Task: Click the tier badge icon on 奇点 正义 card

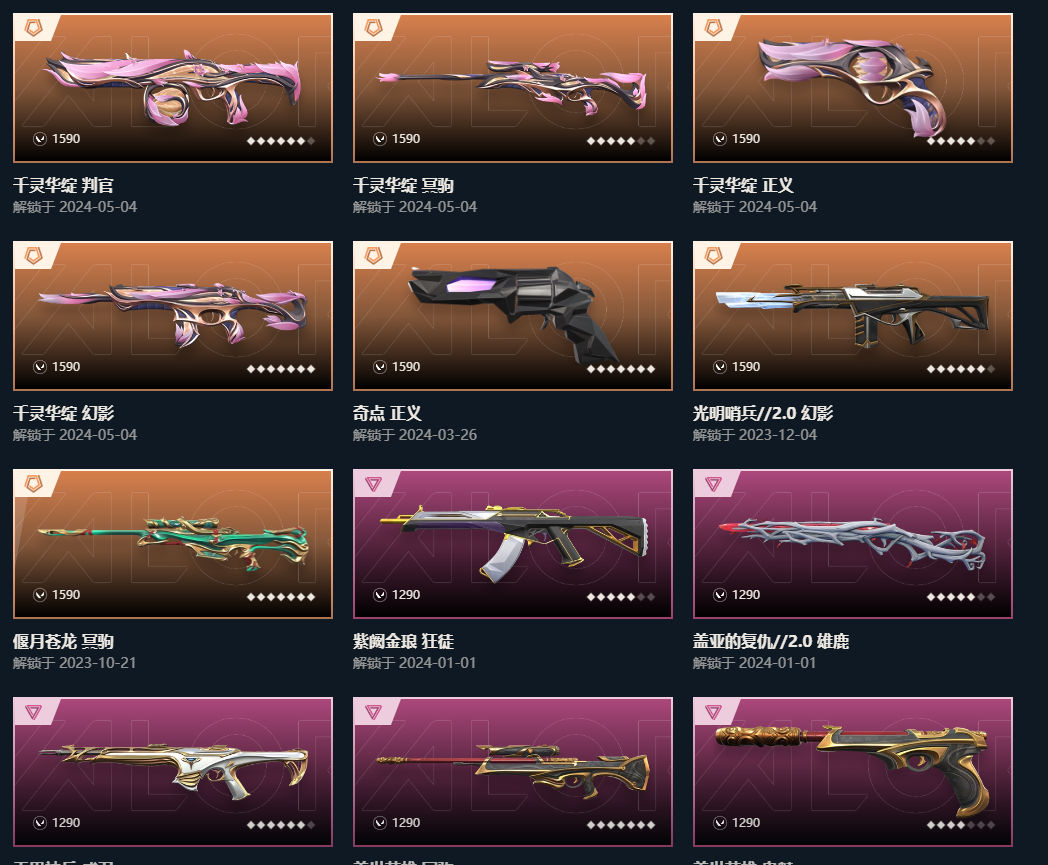Action: coord(374,255)
